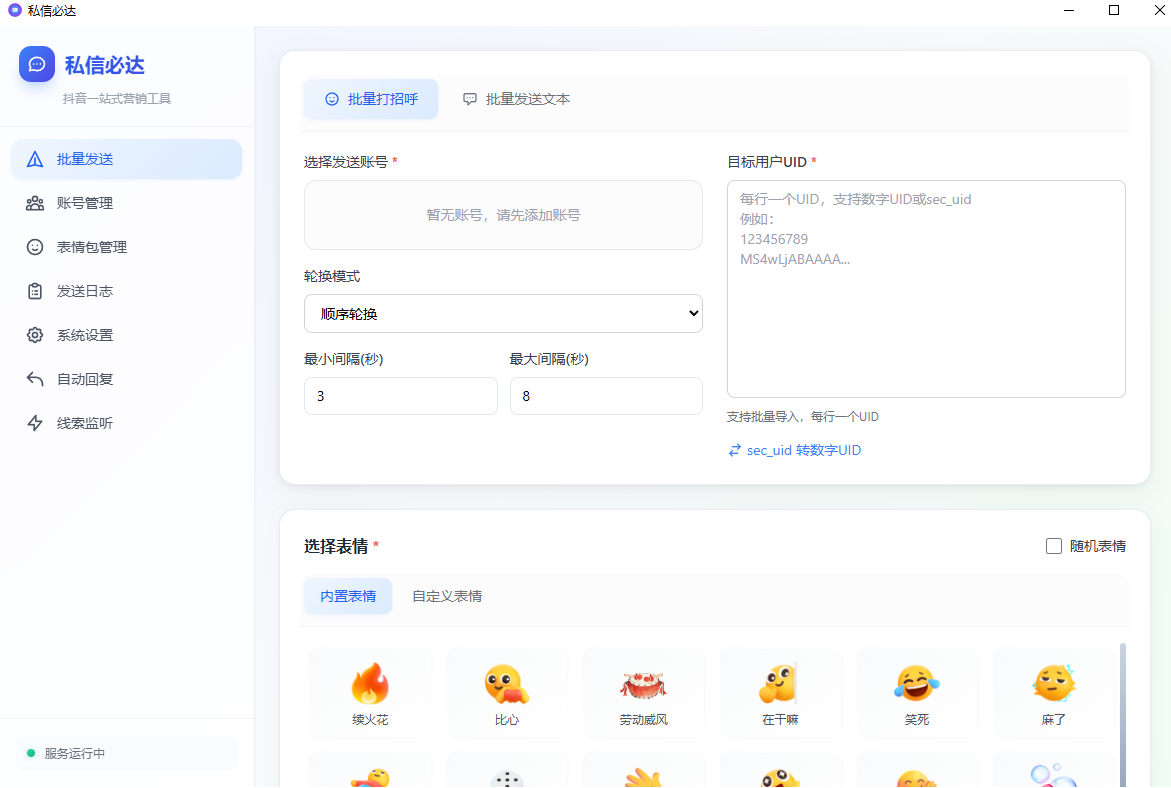The image size is (1171, 788).
Task: Click the message icon on 批量发送文本 tab
Action: [470, 99]
